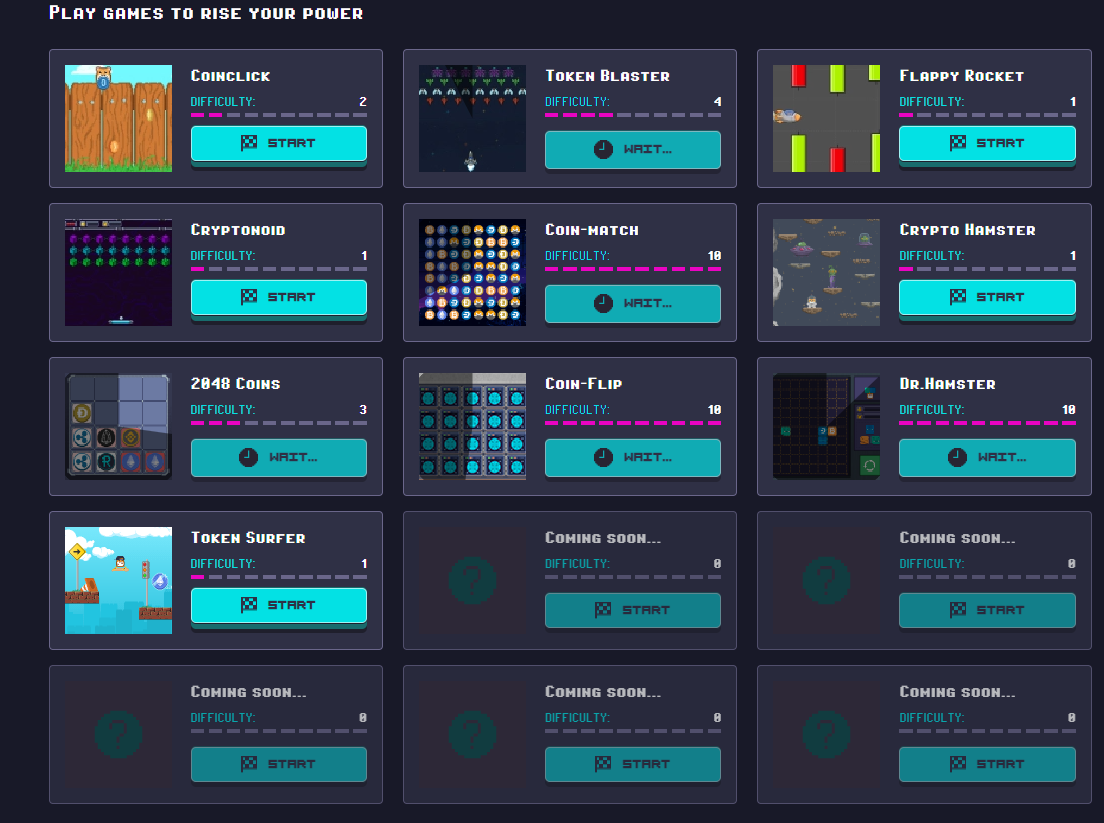
Task: Start the CoinClick game
Action: pyautogui.click(x=279, y=144)
